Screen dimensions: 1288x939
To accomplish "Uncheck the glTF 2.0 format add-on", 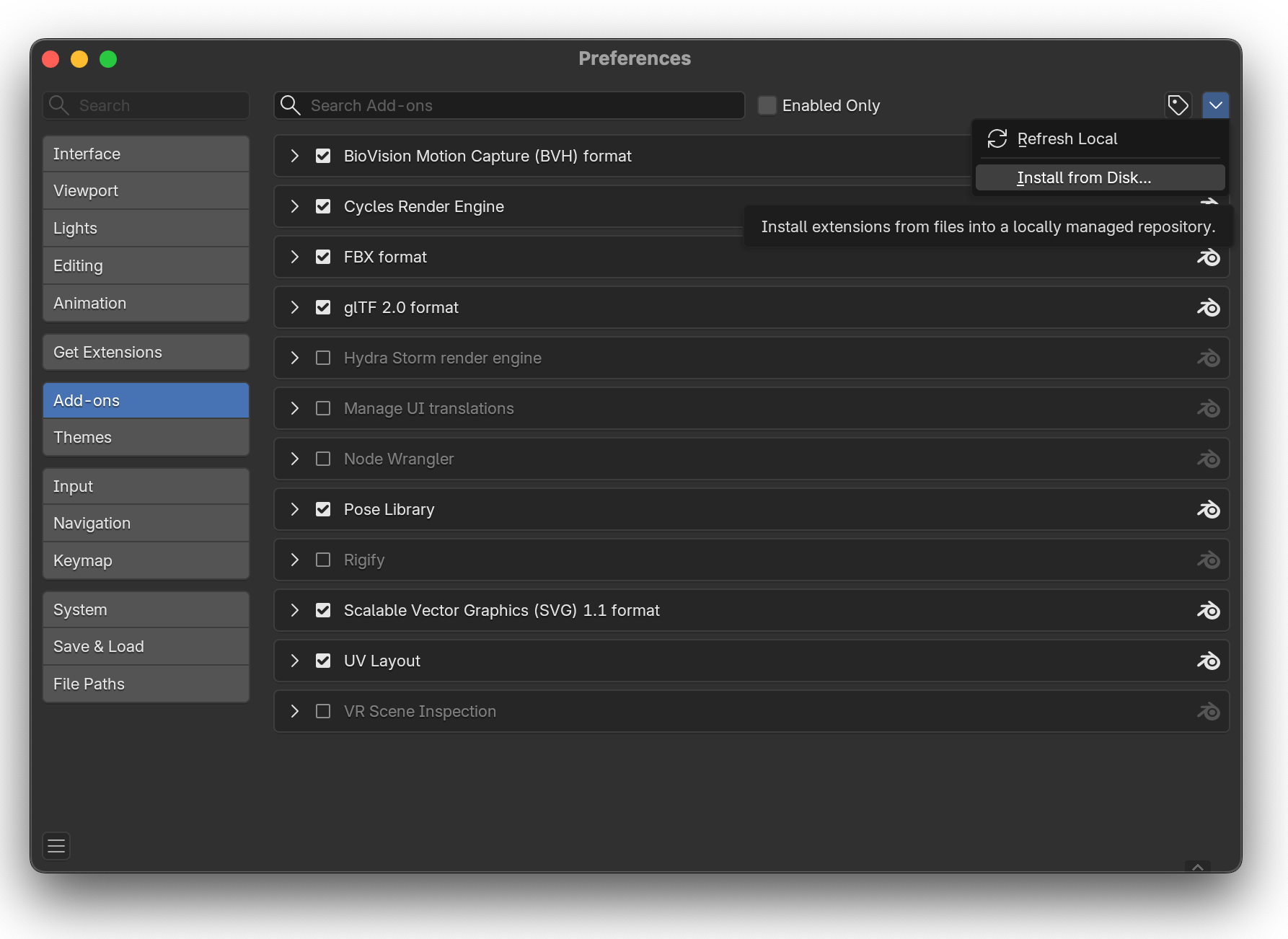I will click(x=323, y=307).
